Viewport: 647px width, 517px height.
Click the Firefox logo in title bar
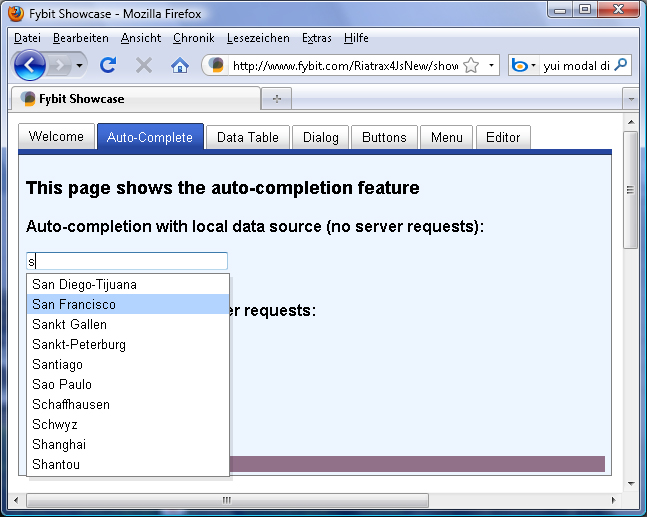coord(16,14)
